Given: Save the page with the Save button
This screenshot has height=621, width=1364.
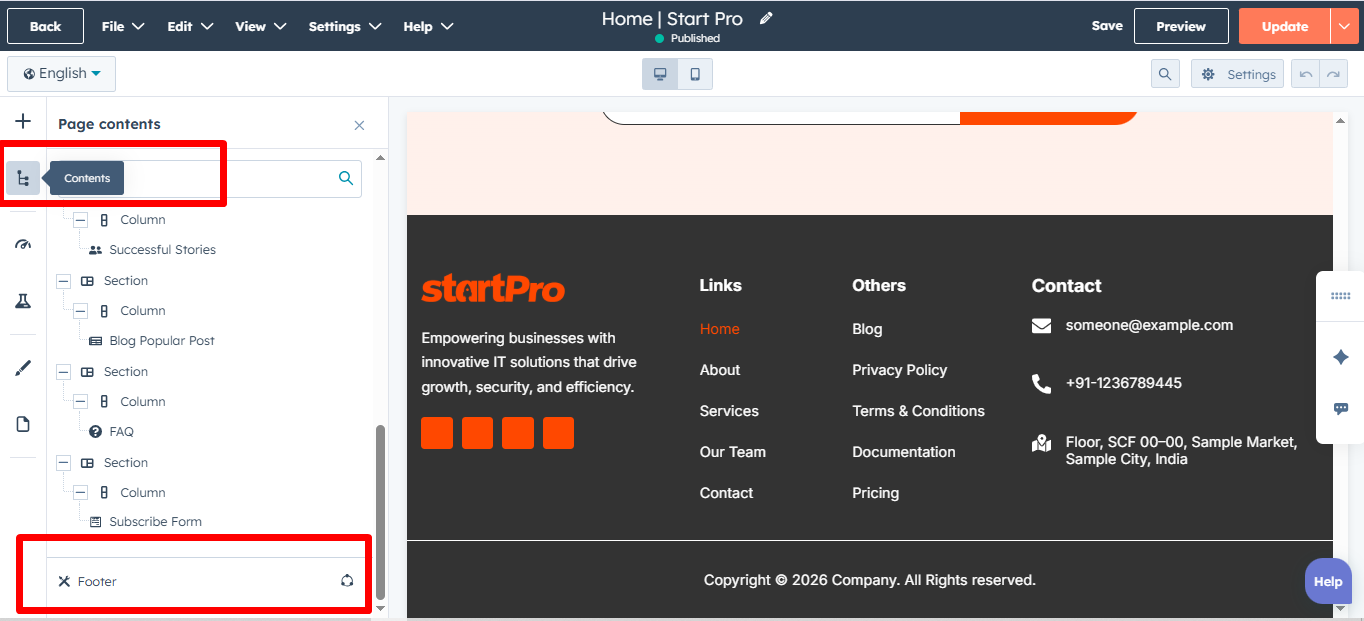Looking at the screenshot, I should pyautogui.click(x=1107, y=26).
